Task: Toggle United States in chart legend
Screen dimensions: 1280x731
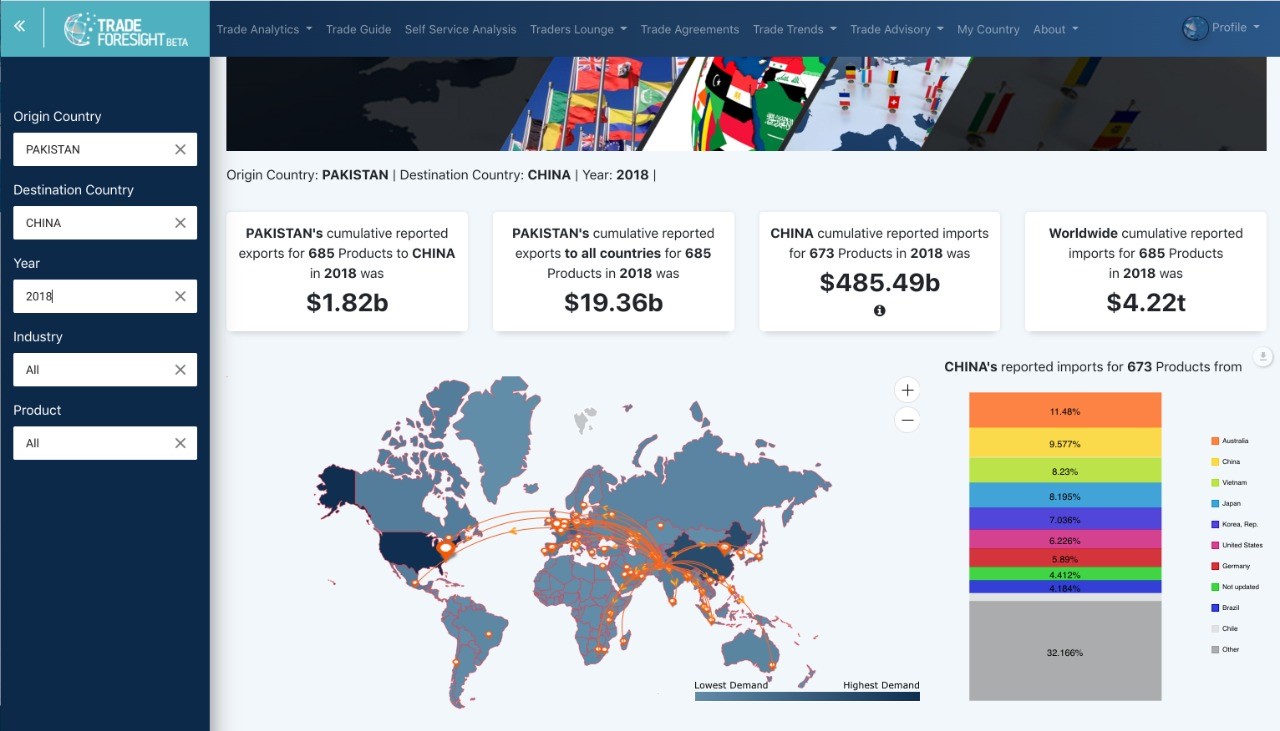Action: tap(1237, 545)
